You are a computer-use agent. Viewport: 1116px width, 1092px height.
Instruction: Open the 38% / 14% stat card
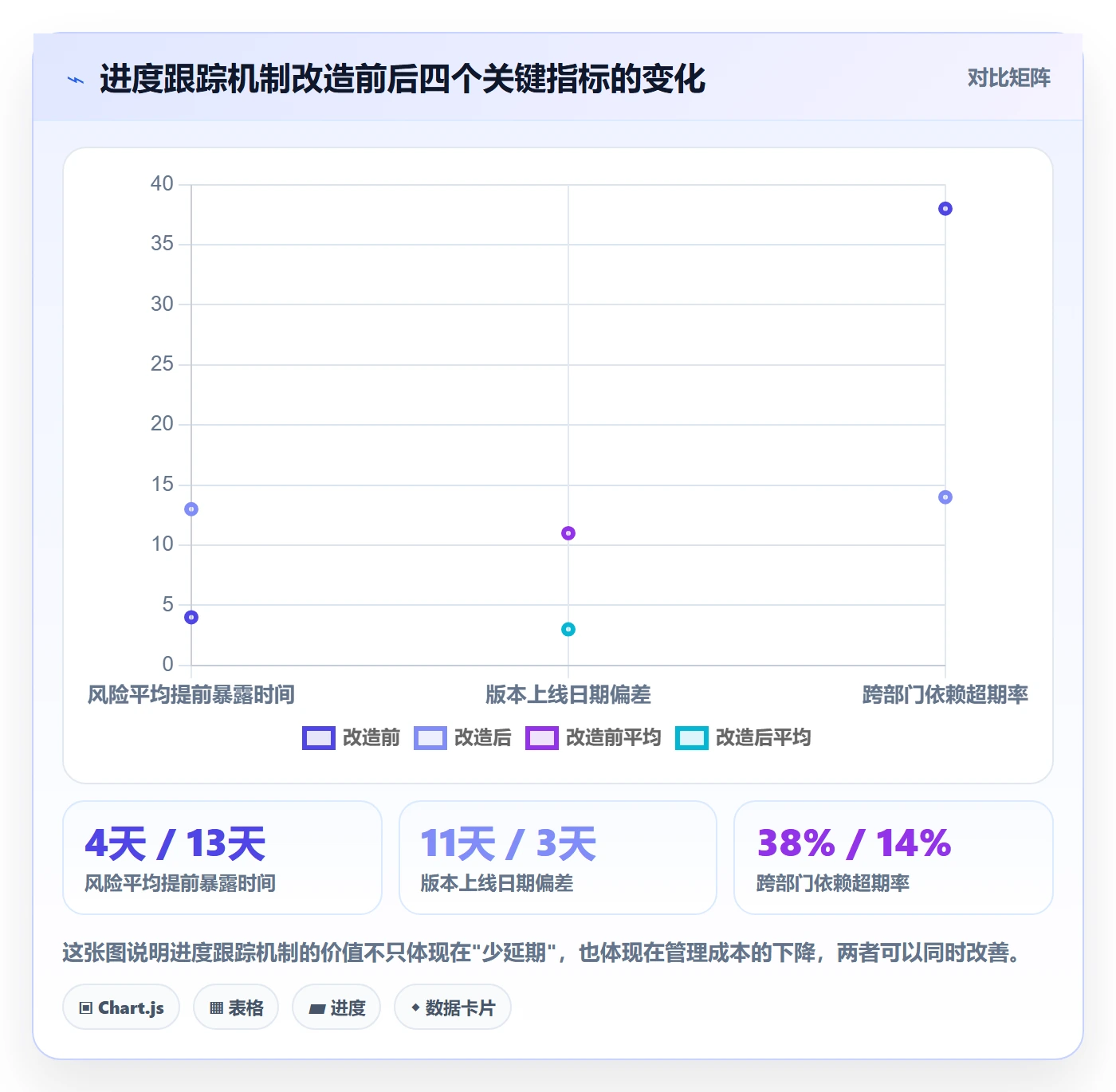[x=894, y=858]
